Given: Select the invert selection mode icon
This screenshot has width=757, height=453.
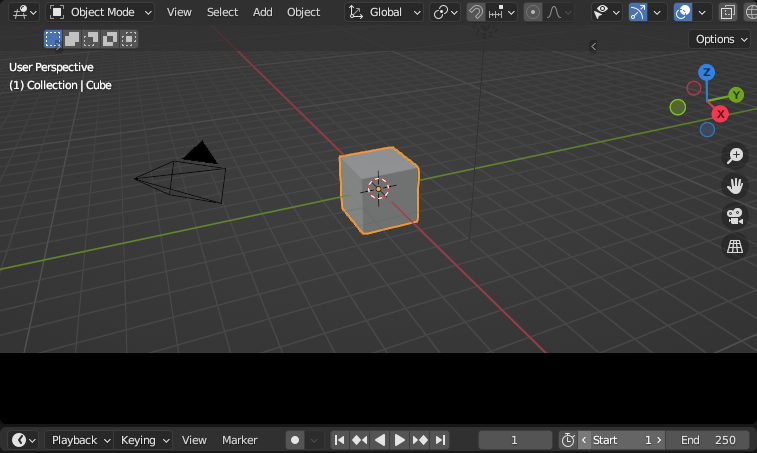Looking at the screenshot, I should point(110,39).
